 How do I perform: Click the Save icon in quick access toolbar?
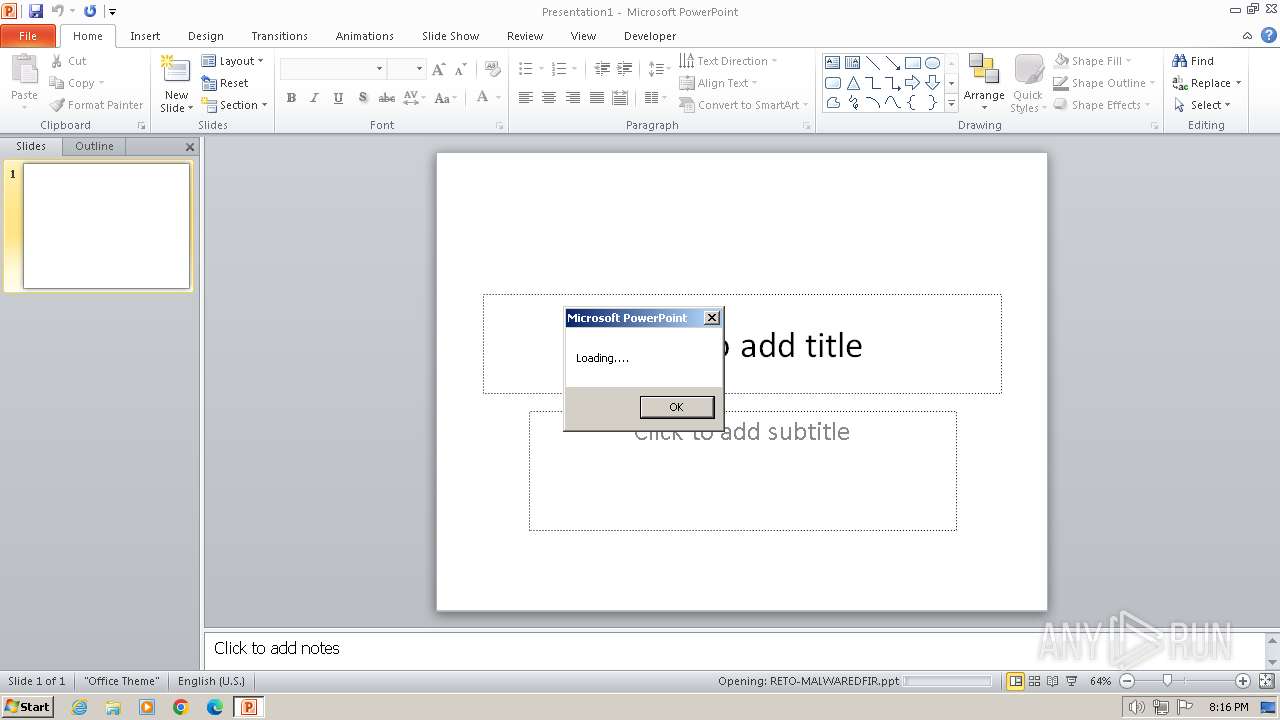click(36, 11)
